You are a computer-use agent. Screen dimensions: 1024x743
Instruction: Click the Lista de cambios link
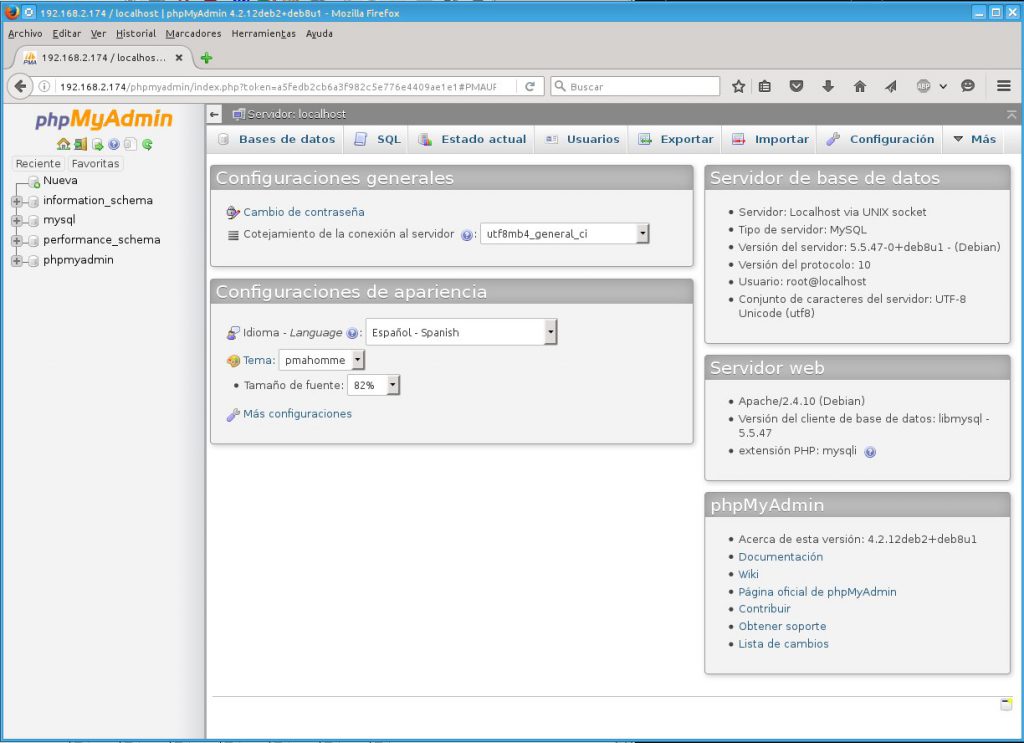point(783,644)
